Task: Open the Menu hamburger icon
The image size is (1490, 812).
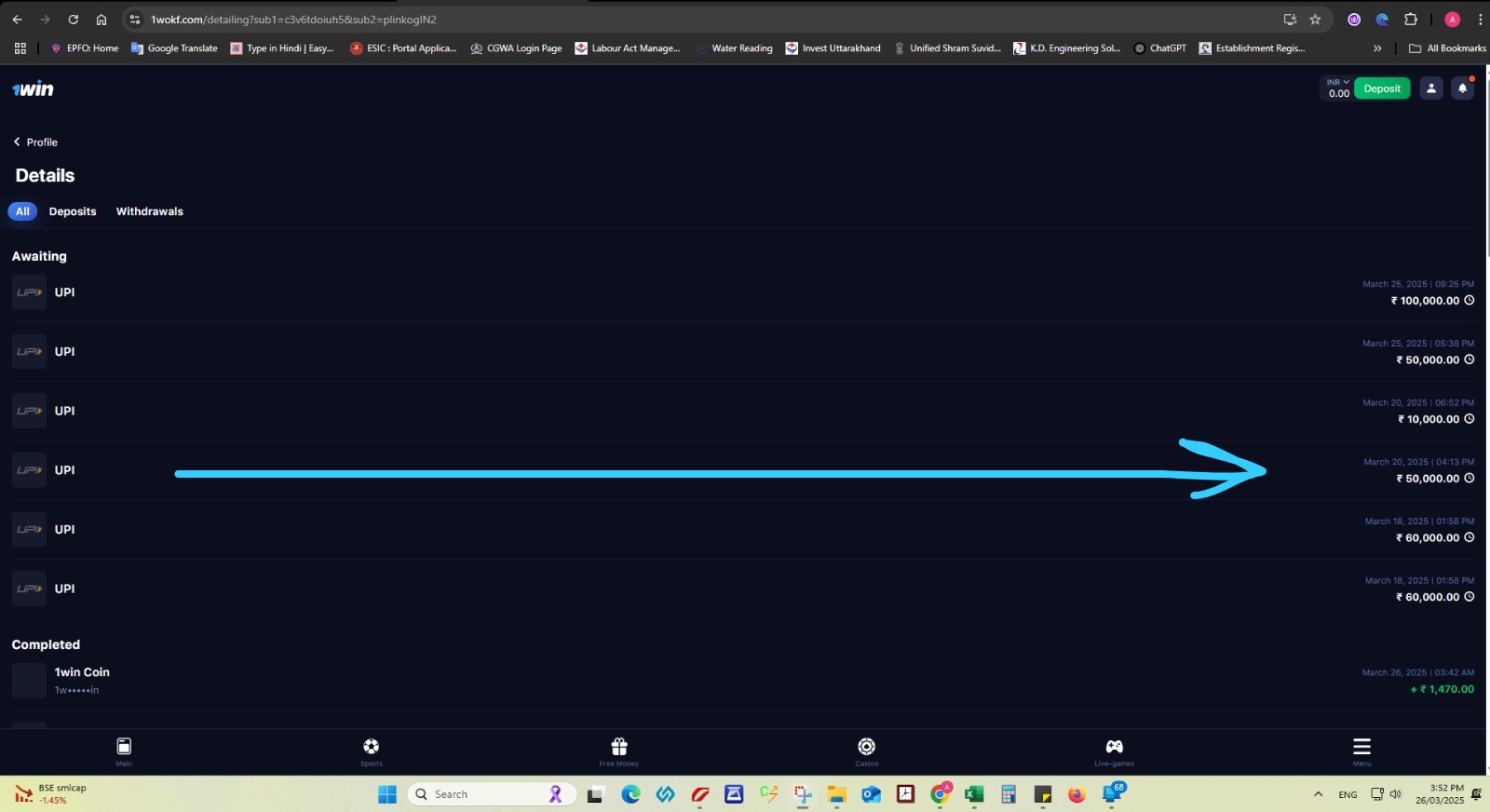Action: 1361,751
